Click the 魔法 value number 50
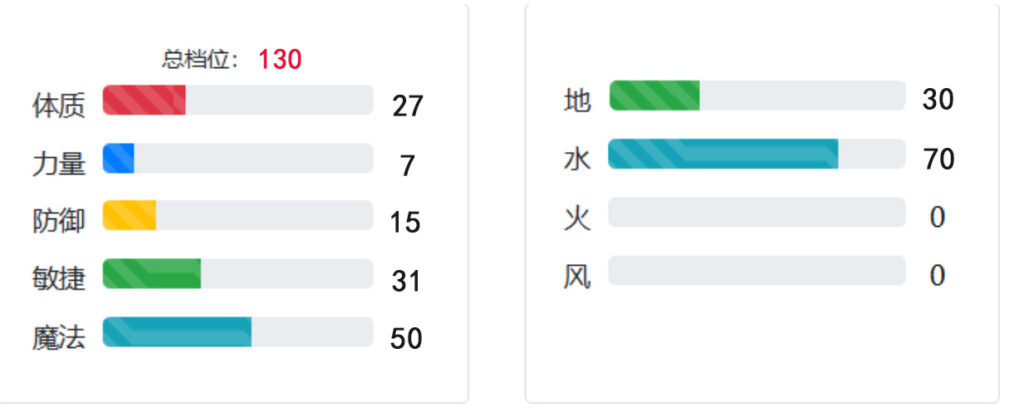Image resolution: width=1024 pixels, height=417 pixels. (x=406, y=339)
